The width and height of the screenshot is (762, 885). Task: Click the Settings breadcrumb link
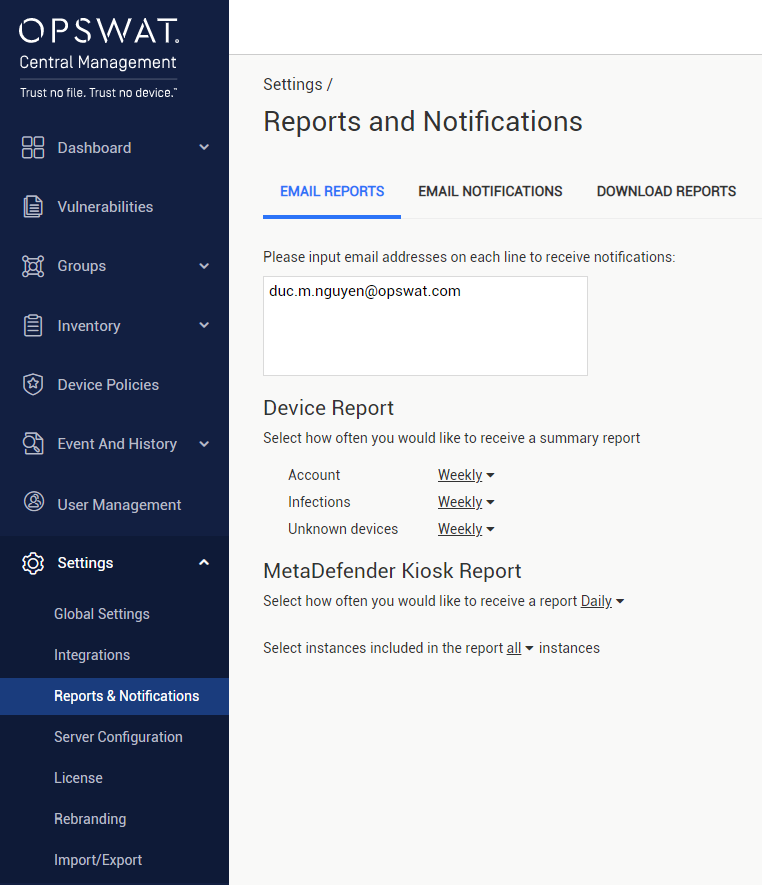292,85
